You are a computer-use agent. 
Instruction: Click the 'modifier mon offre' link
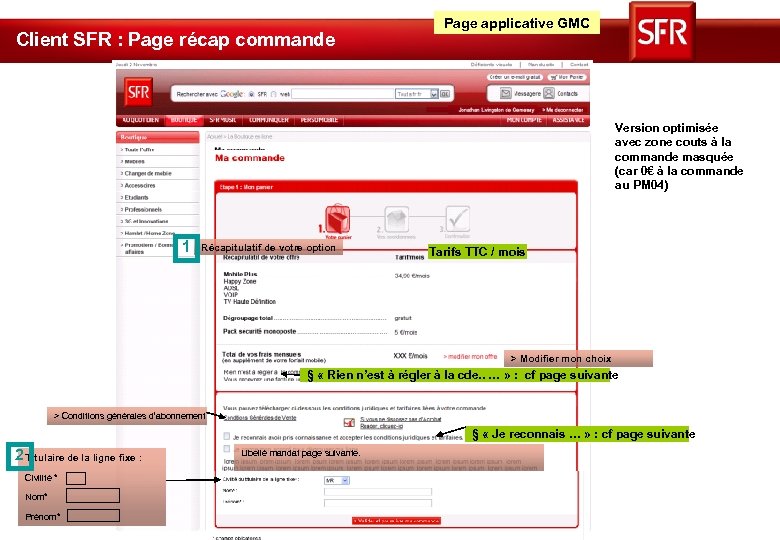pyautogui.click(x=470, y=357)
